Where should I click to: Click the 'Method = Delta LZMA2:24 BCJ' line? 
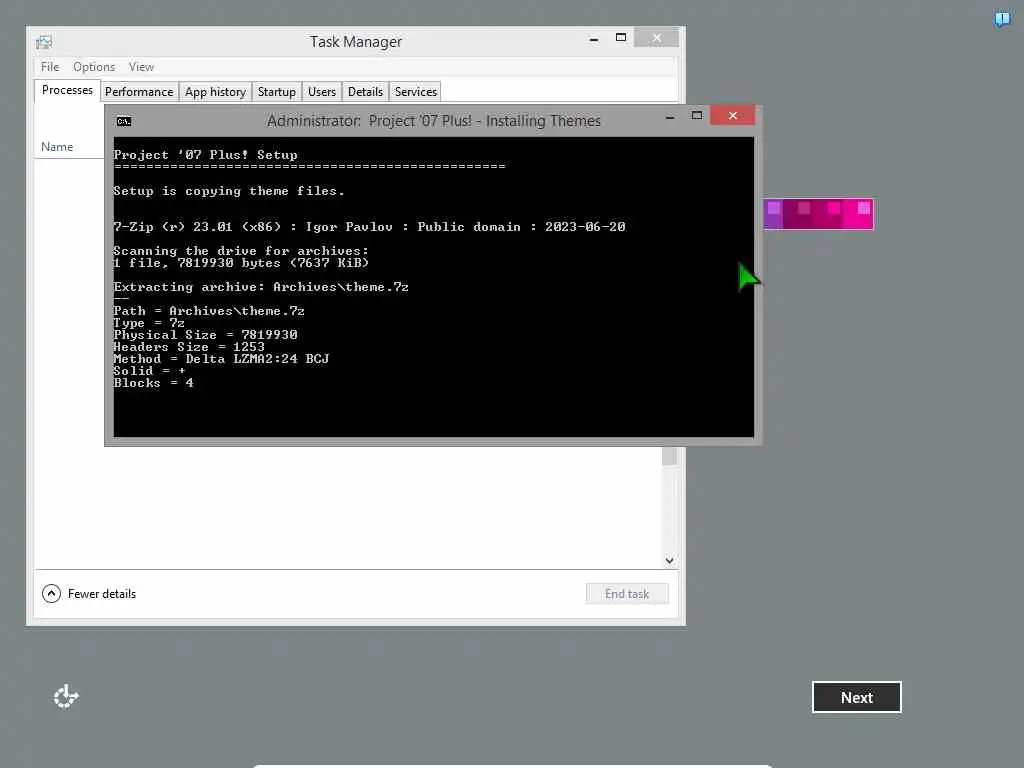click(221, 359)
